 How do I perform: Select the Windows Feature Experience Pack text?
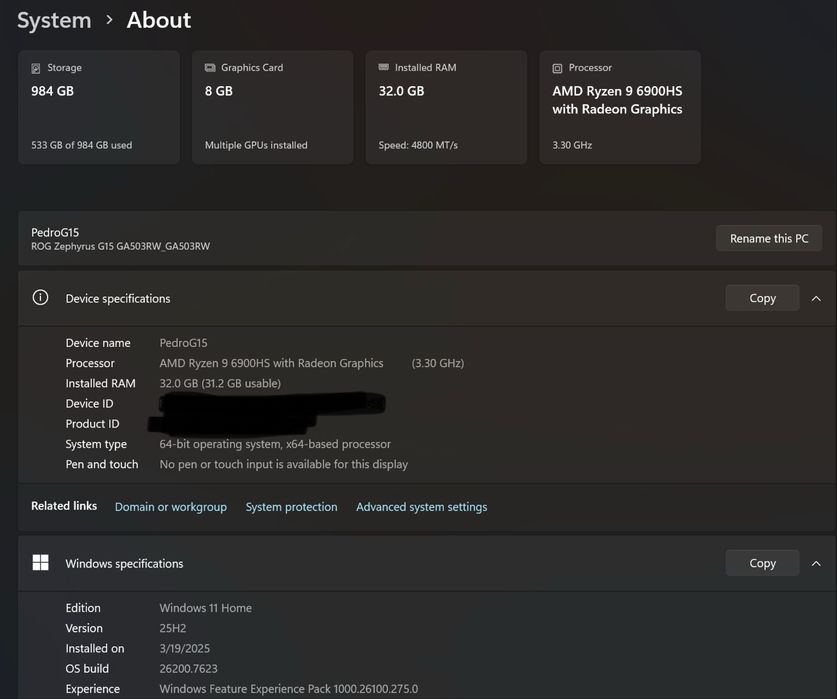289,689
